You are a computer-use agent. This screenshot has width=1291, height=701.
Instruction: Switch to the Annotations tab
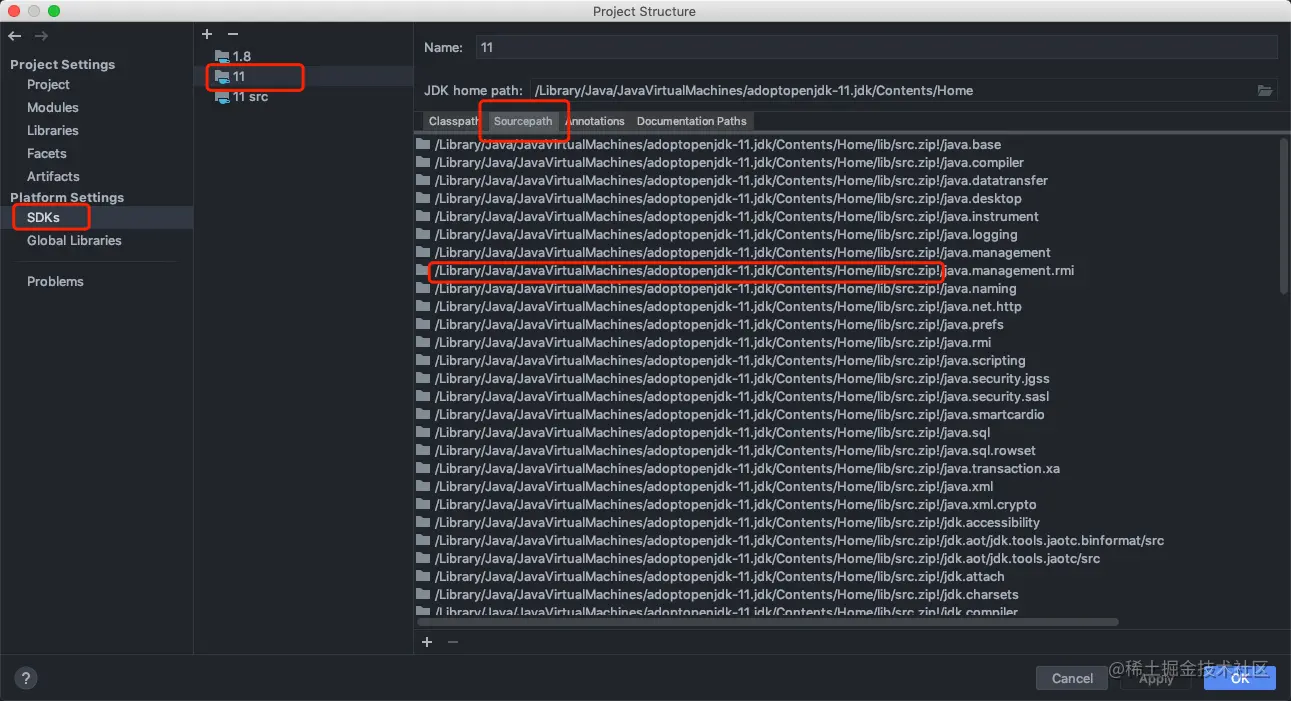[x=595, y=121]
